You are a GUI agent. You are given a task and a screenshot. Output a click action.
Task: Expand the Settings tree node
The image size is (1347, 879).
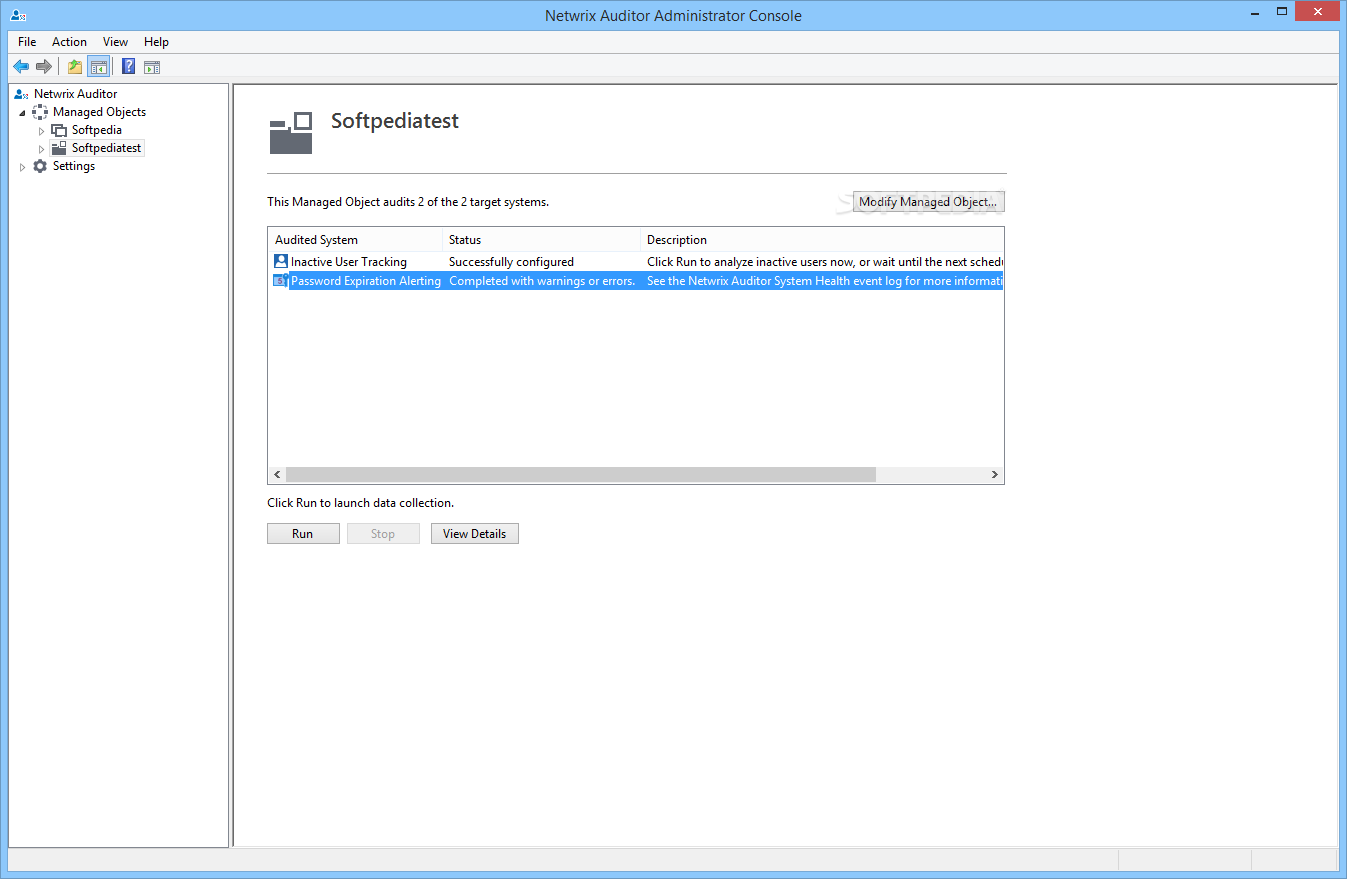tap(22, 167)
